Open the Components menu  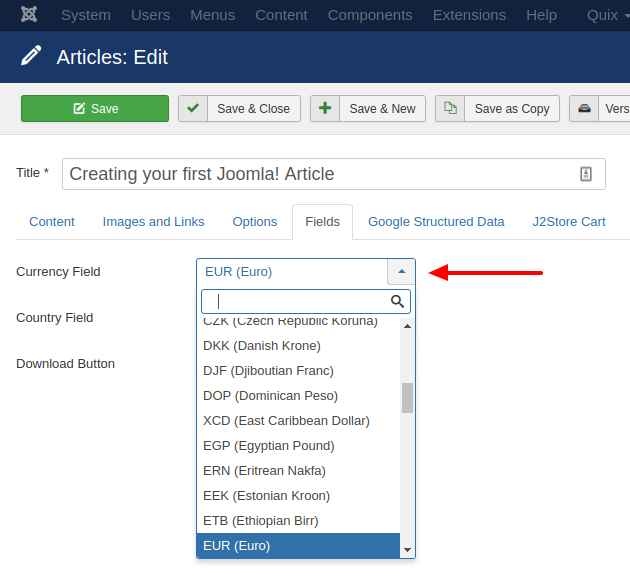click(370, 15)
